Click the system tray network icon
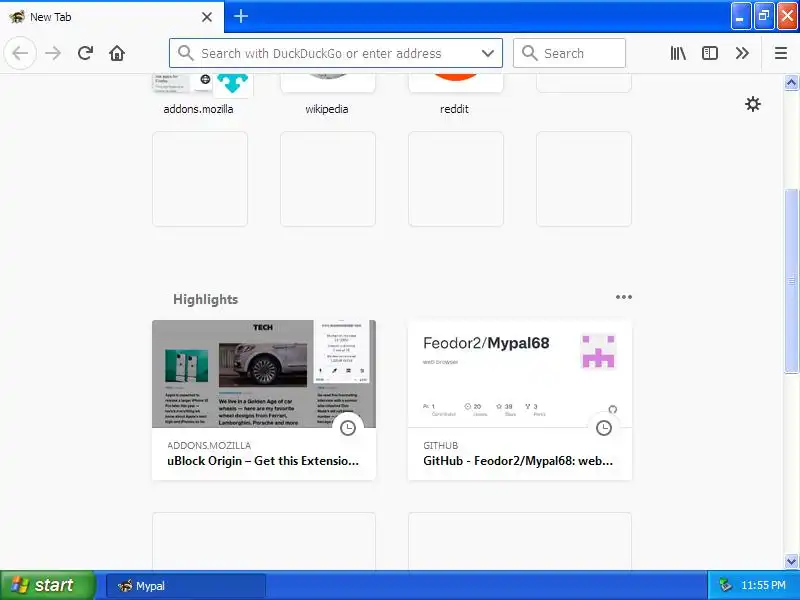The image size is (800, 600). [x=725, y=585]
